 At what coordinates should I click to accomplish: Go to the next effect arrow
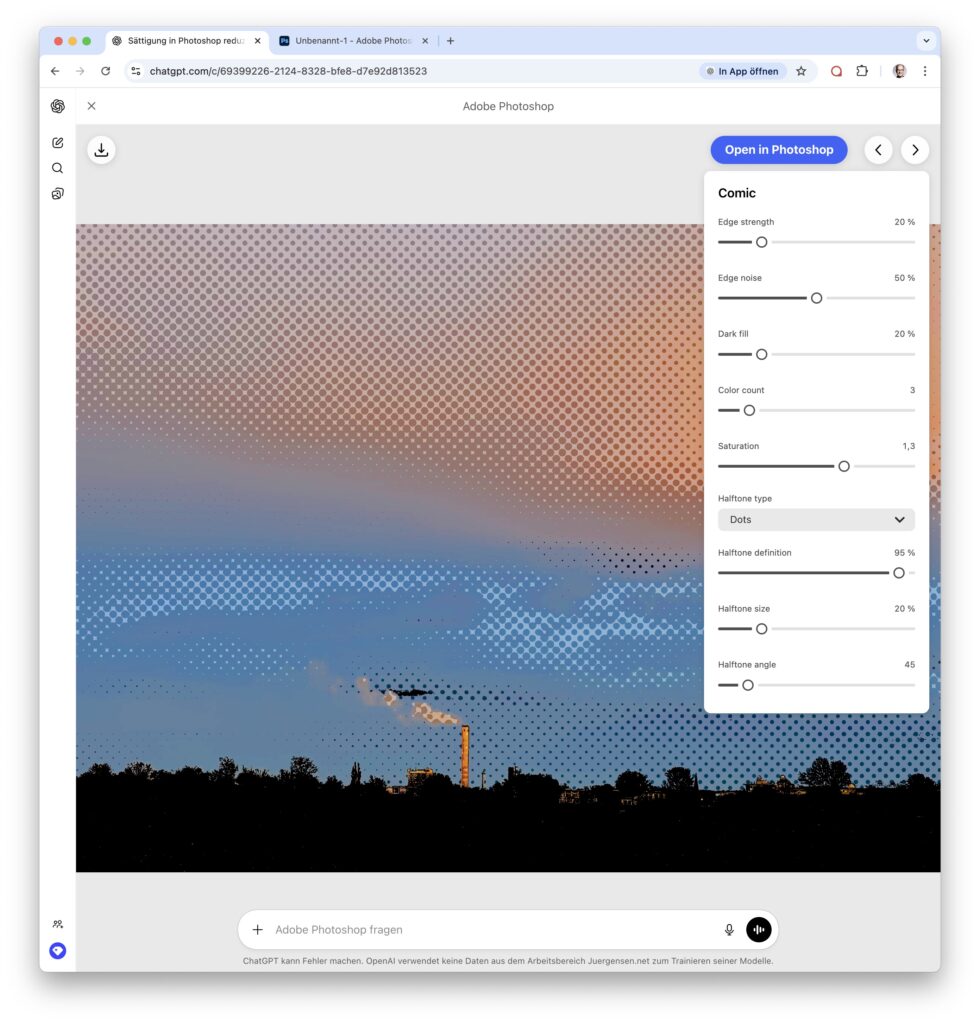click(915, 150)
